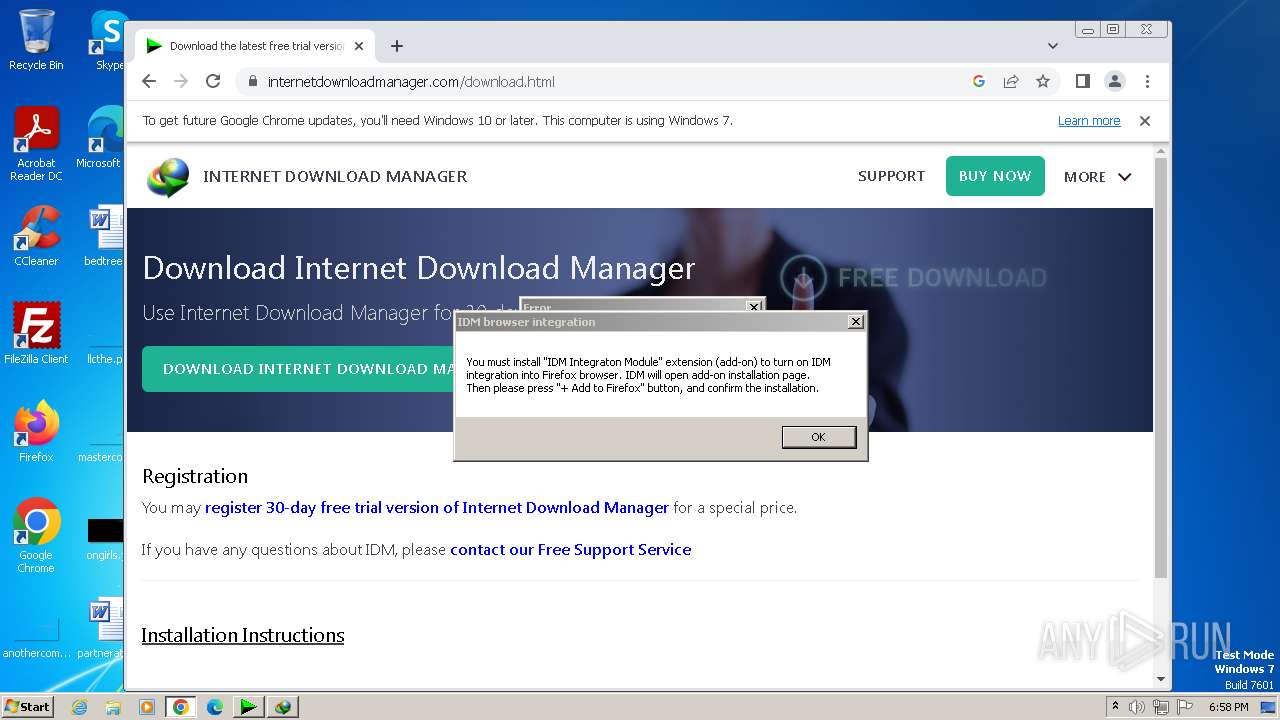Select the Google Chrome desktop icon
Screen dimensions: 1280x720
(36, 536)
